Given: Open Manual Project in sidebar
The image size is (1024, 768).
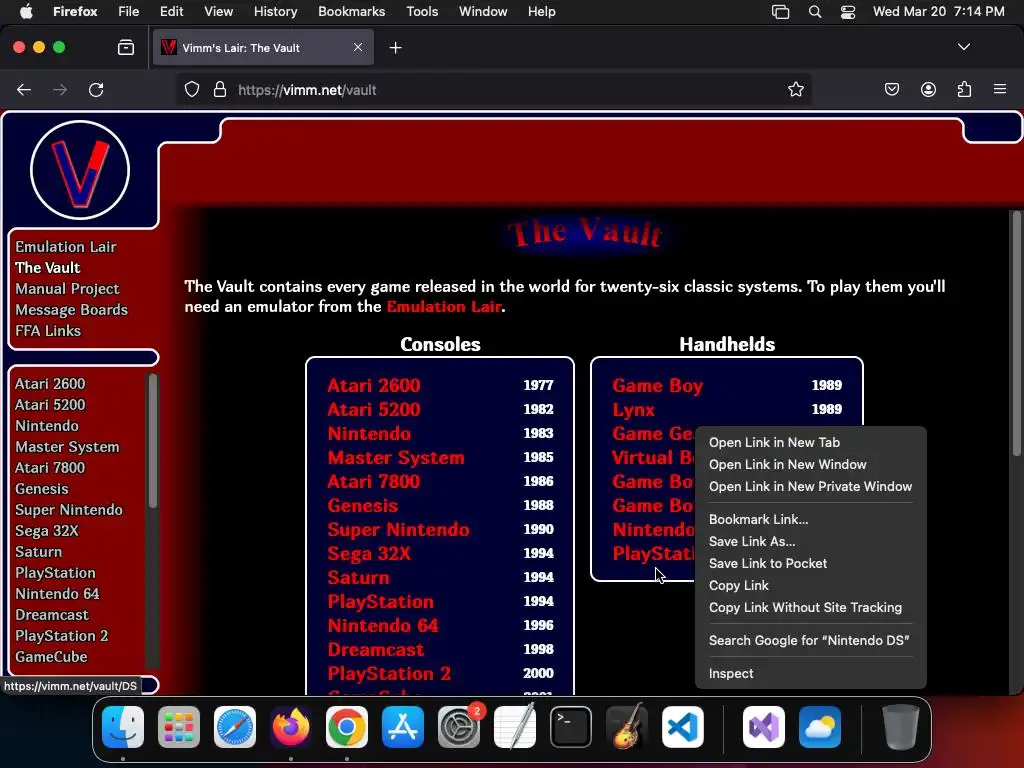Looking at the screenshot, I should click(x=67, y=289).
